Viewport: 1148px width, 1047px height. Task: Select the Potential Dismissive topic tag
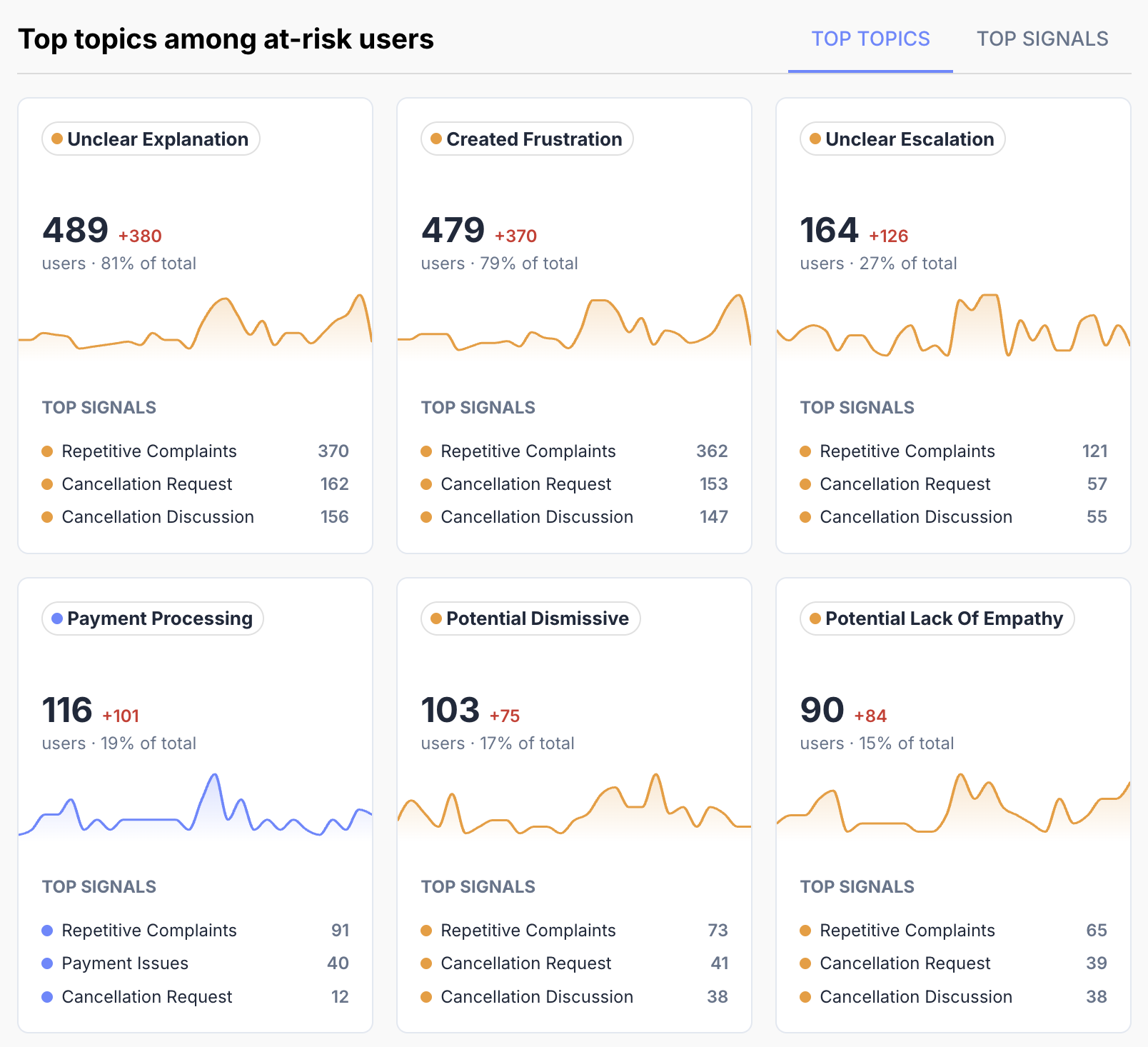(530, 618)
